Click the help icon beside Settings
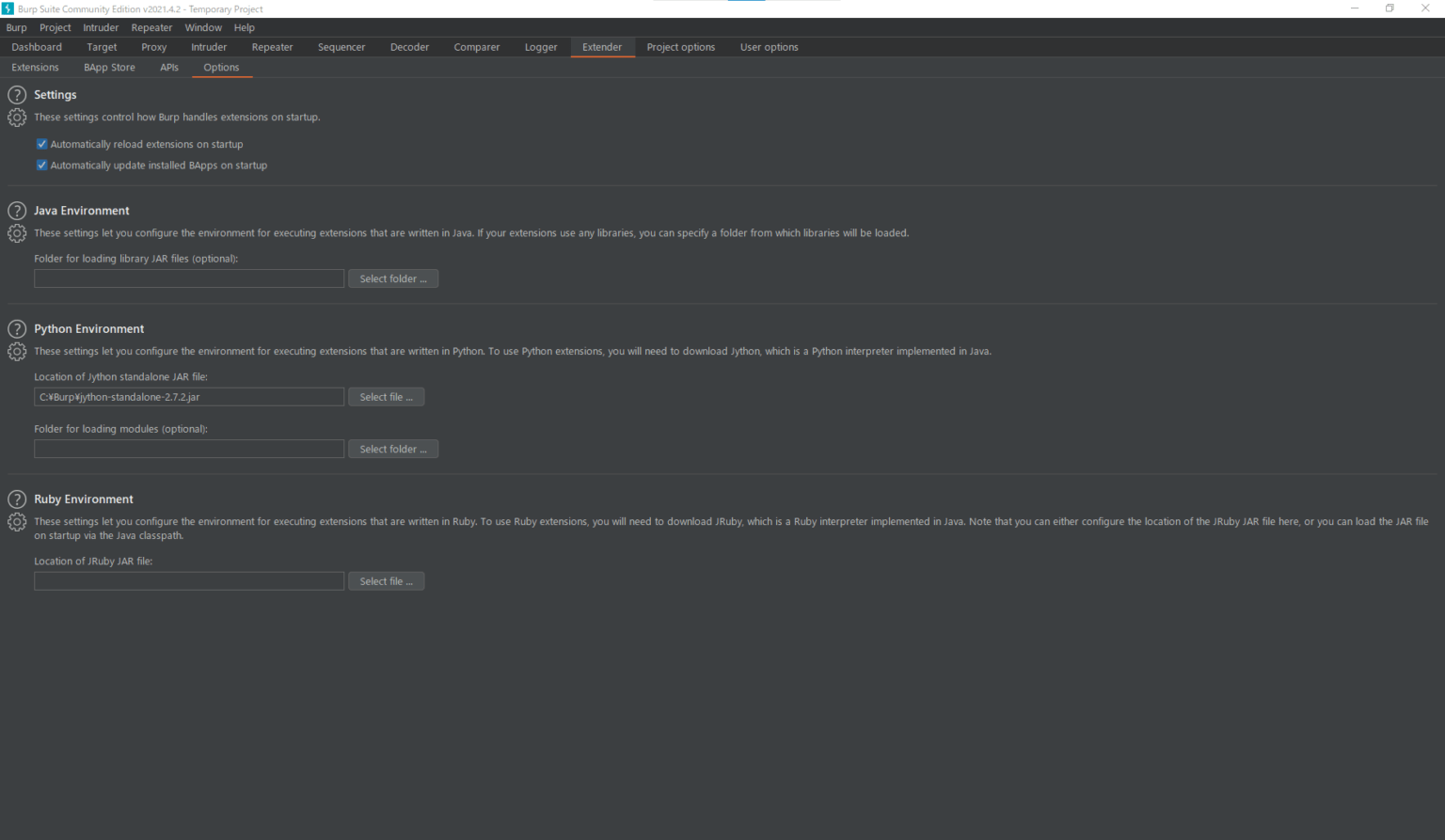 pos(16,94)
